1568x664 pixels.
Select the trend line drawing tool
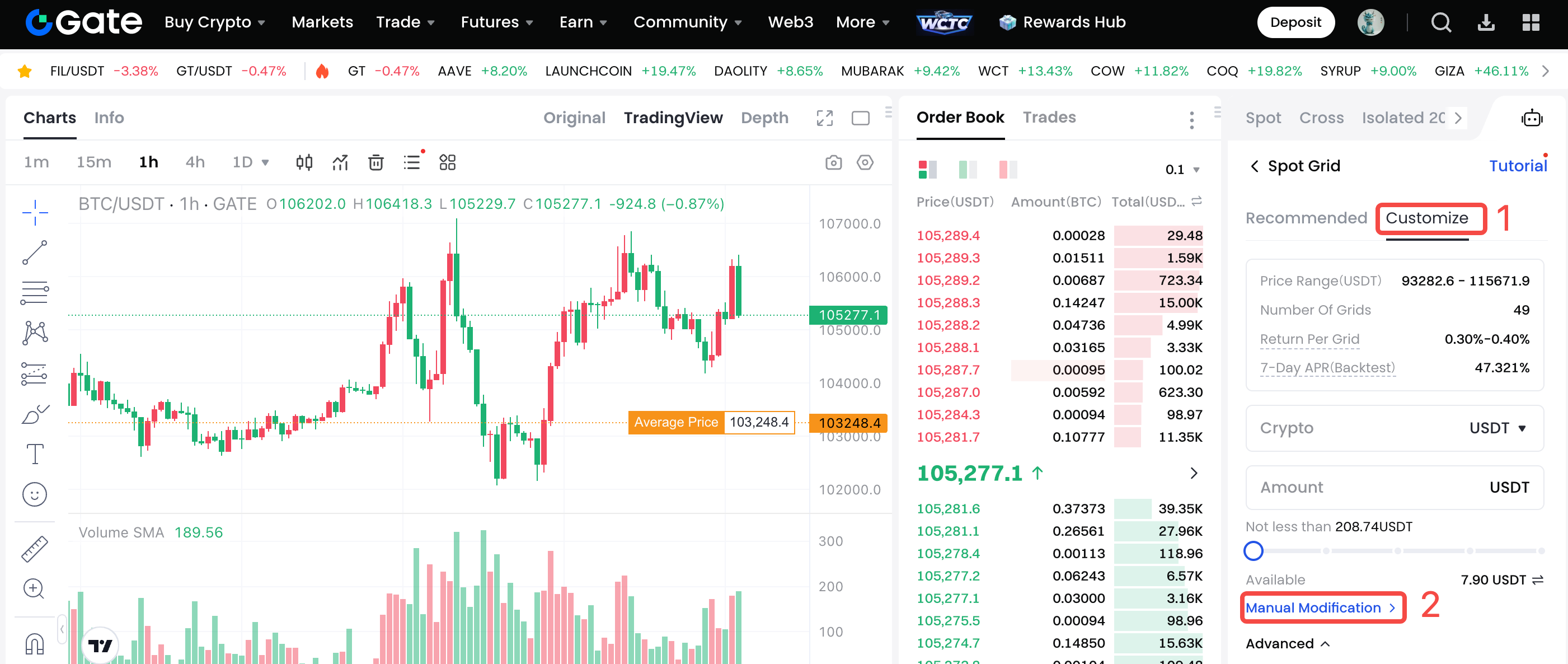(35, 252)
